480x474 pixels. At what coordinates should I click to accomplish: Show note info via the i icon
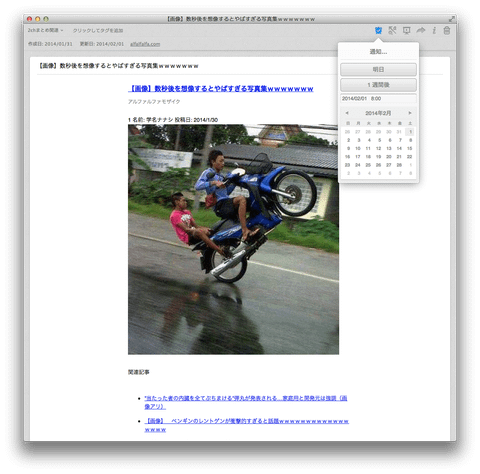pyautogui.click(x=434, y=30)
